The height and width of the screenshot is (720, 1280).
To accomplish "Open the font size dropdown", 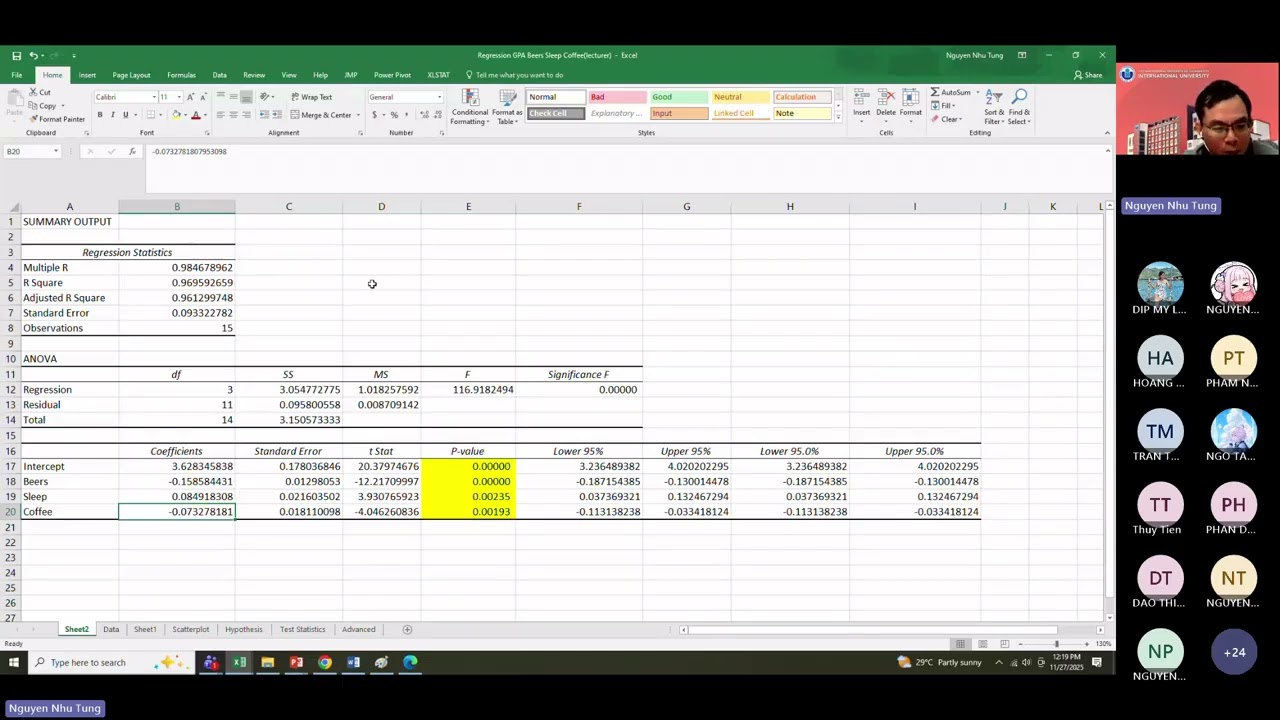I will tap(178, 97).
